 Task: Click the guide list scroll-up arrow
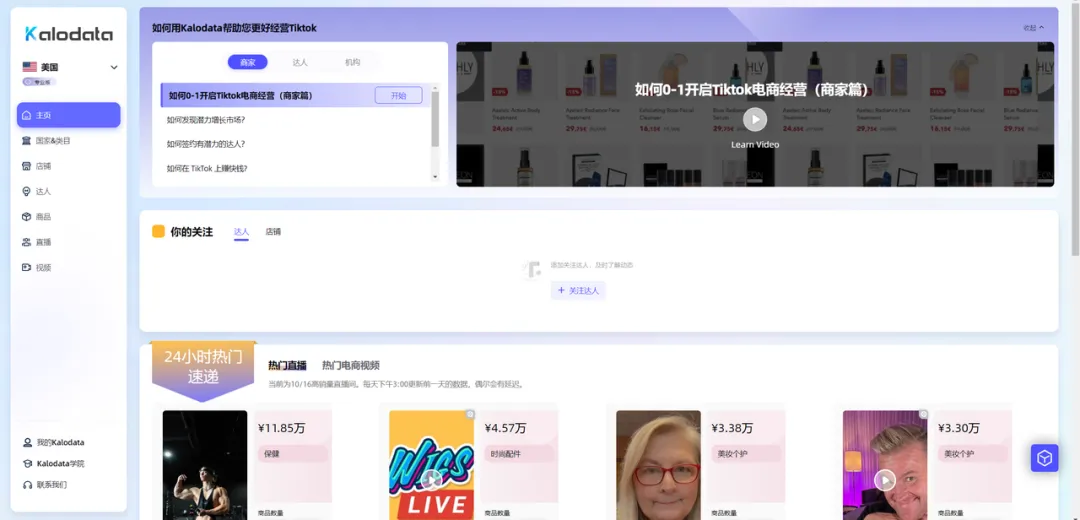click(435, 87)
